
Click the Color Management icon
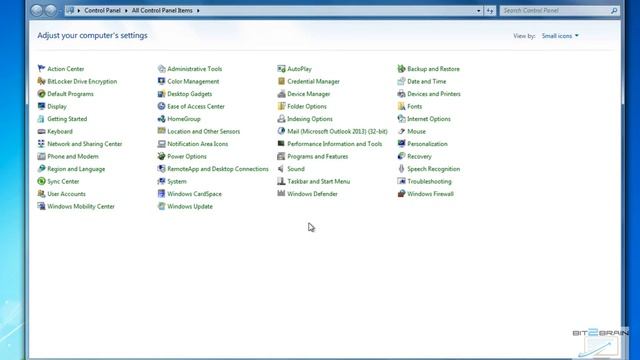click(161, 81)
